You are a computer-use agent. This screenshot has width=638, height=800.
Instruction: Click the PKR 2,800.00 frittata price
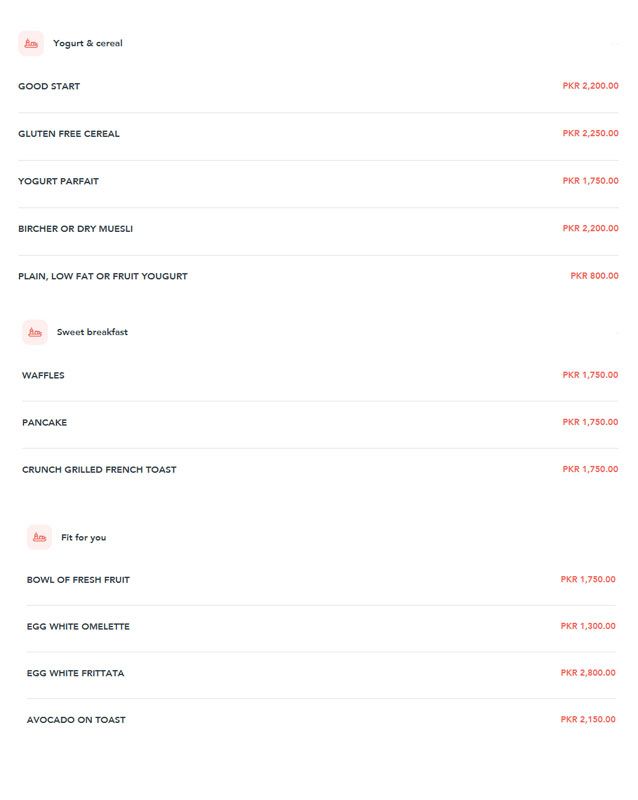click(x=588, y=672)
